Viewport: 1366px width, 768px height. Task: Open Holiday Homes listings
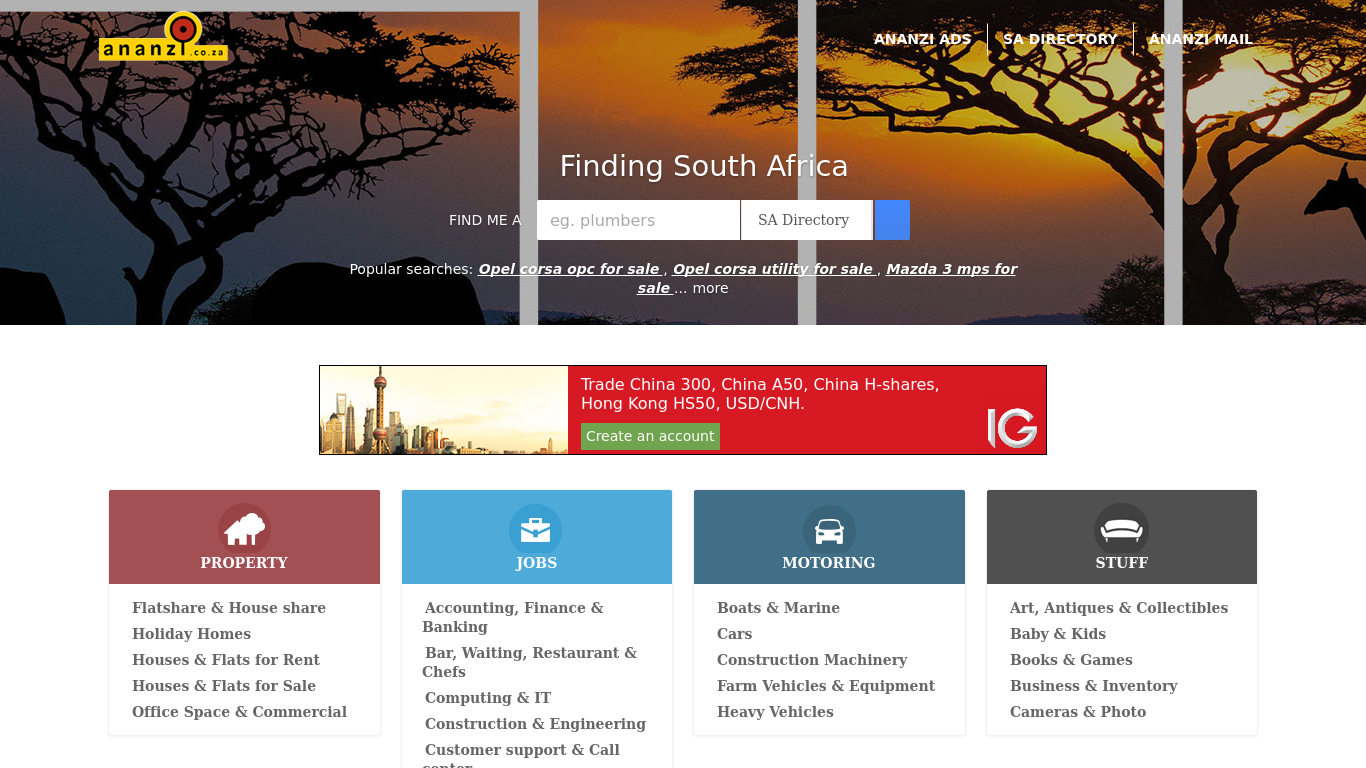coord(191,634)
